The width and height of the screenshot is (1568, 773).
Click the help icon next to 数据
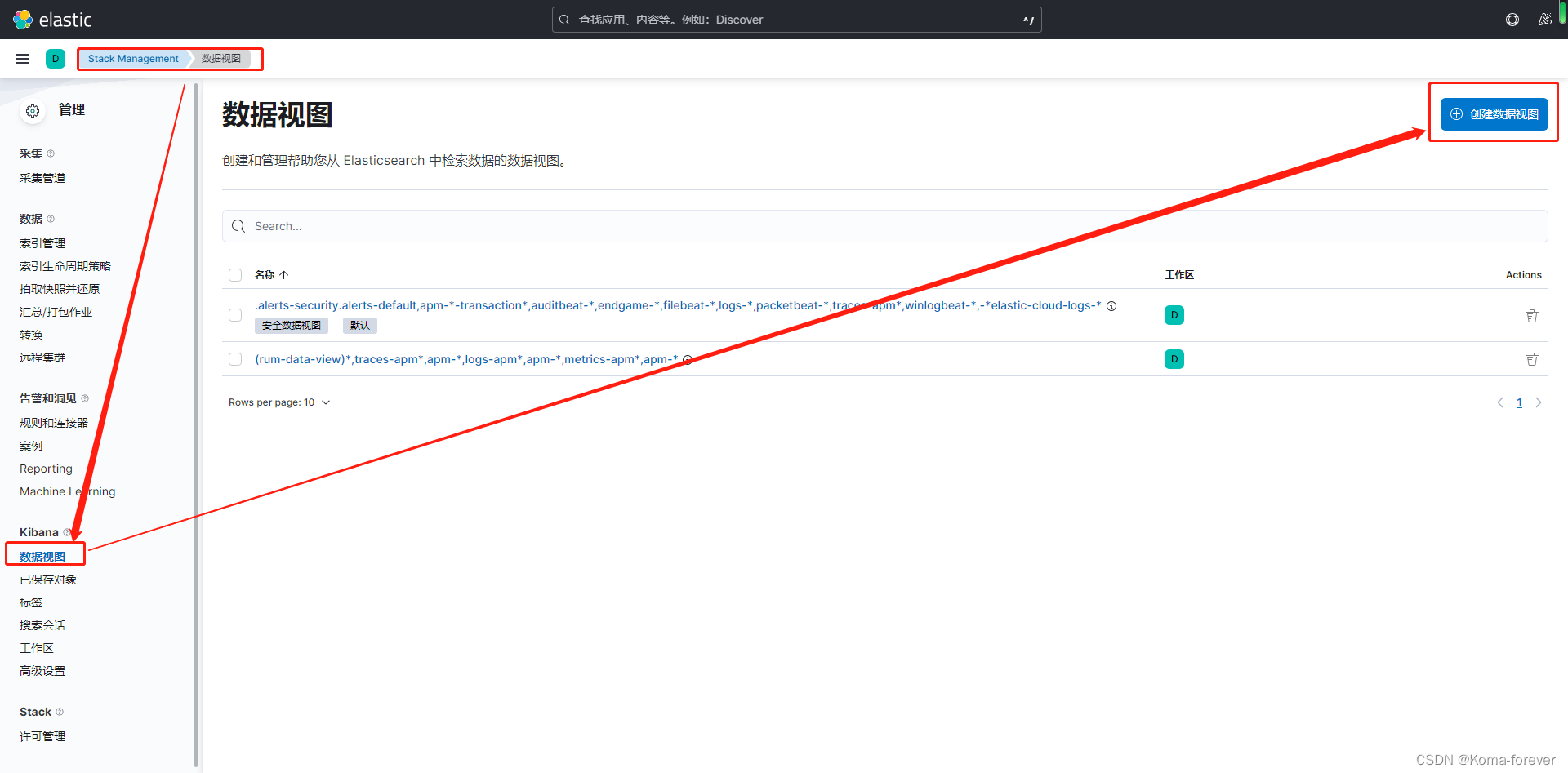point(51,219)
